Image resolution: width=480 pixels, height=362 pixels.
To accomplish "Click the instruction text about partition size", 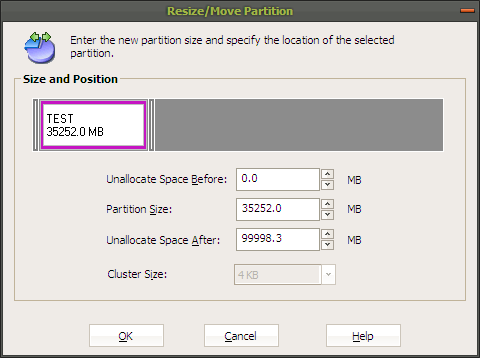I will [232, 46].
